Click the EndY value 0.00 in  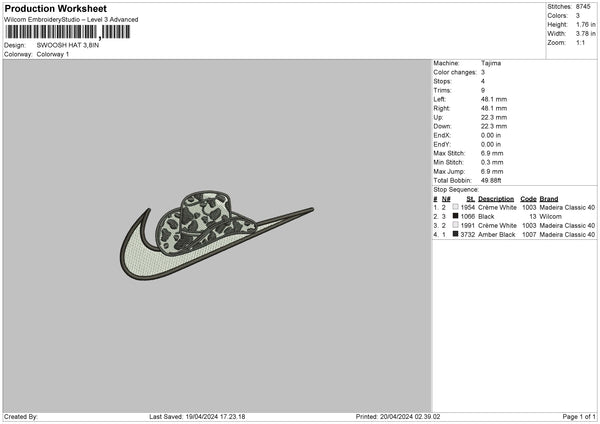click(x=491, y=144)
